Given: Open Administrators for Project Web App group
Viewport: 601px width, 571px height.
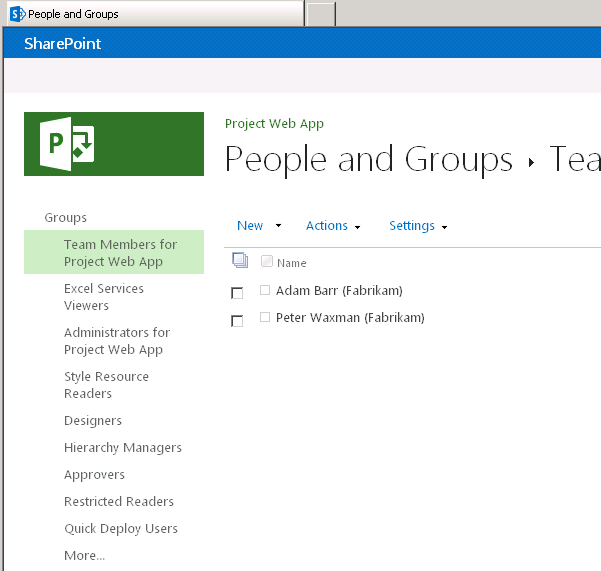Looking at the screenshot, I should [x=117, y=341].
